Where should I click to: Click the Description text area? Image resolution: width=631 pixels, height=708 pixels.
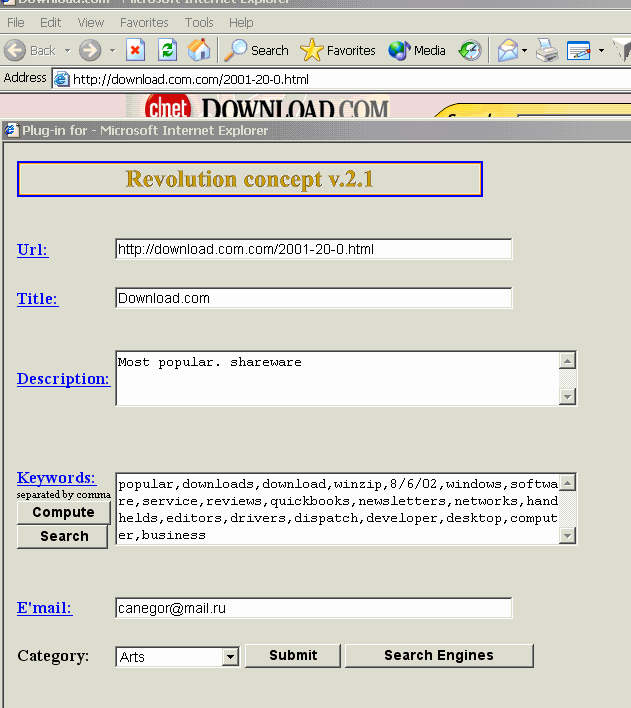tap(337, 378)
